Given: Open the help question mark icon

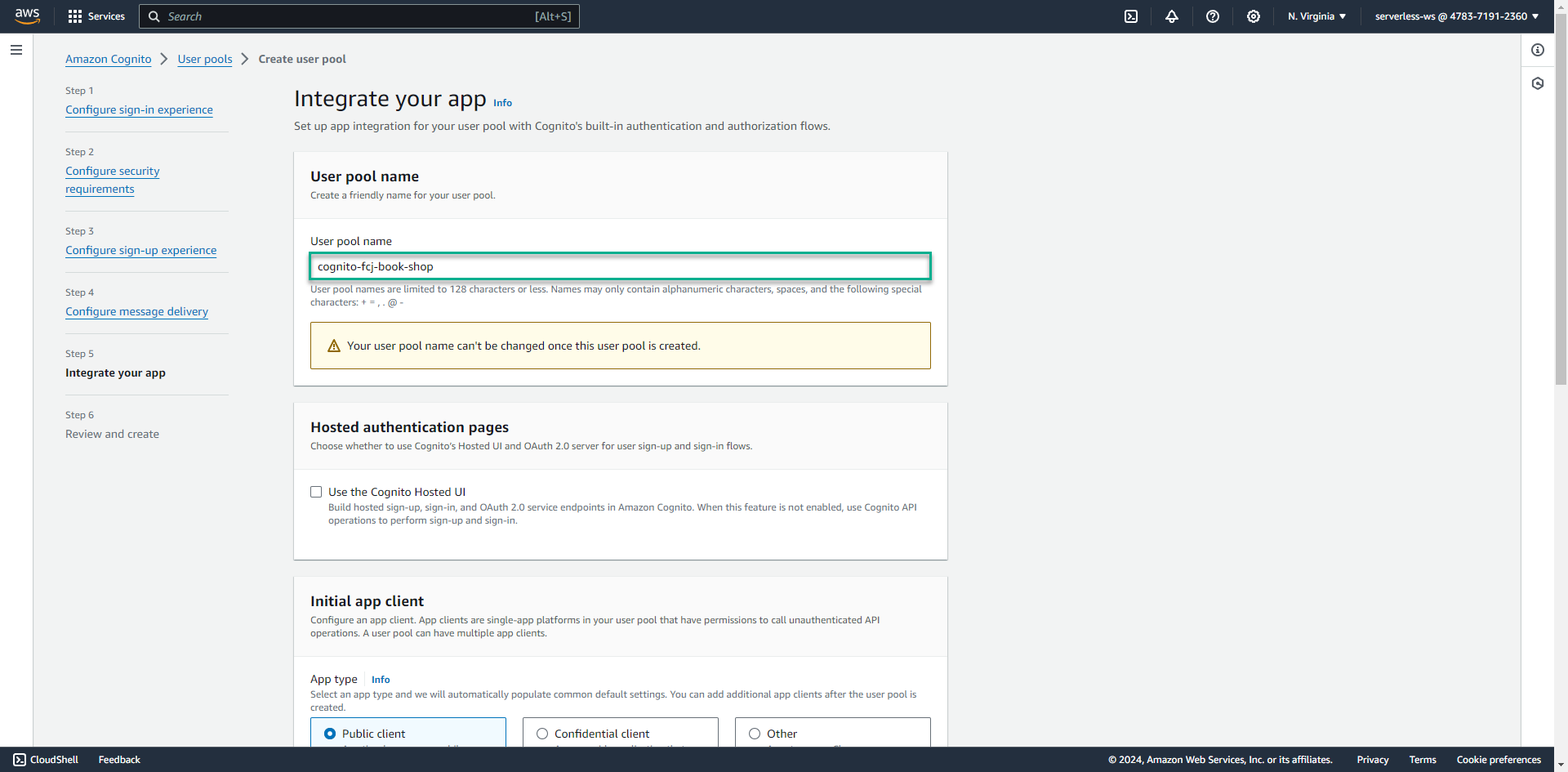Looking at the screenshot, I should click(x=1213, y=16).
